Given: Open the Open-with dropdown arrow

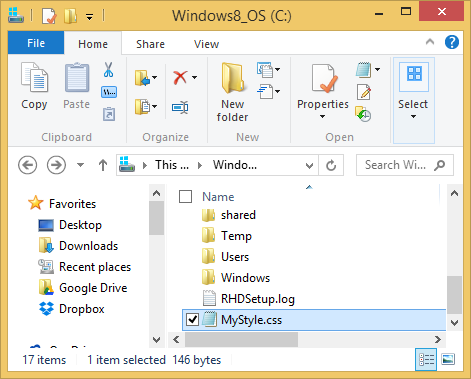Looking at the screenshot, I should 377,69.
